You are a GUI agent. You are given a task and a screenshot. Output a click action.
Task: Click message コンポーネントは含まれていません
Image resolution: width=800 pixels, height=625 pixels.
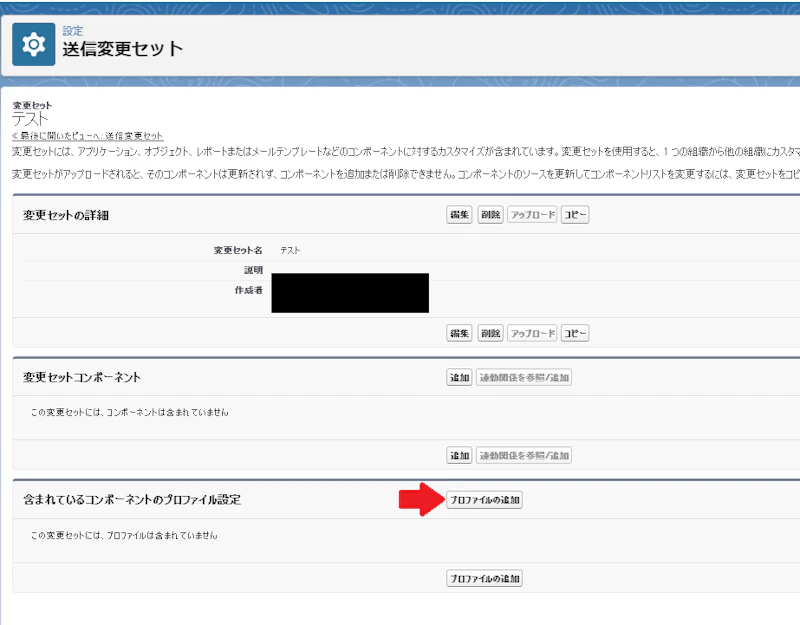click(x=130, y=412)
